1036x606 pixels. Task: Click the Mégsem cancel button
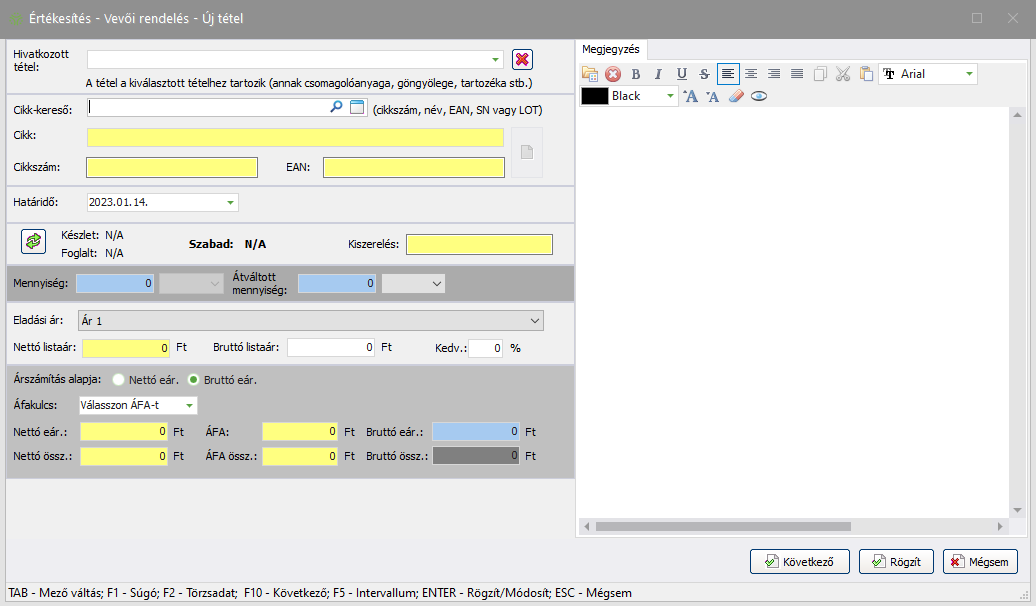[980, 561]
